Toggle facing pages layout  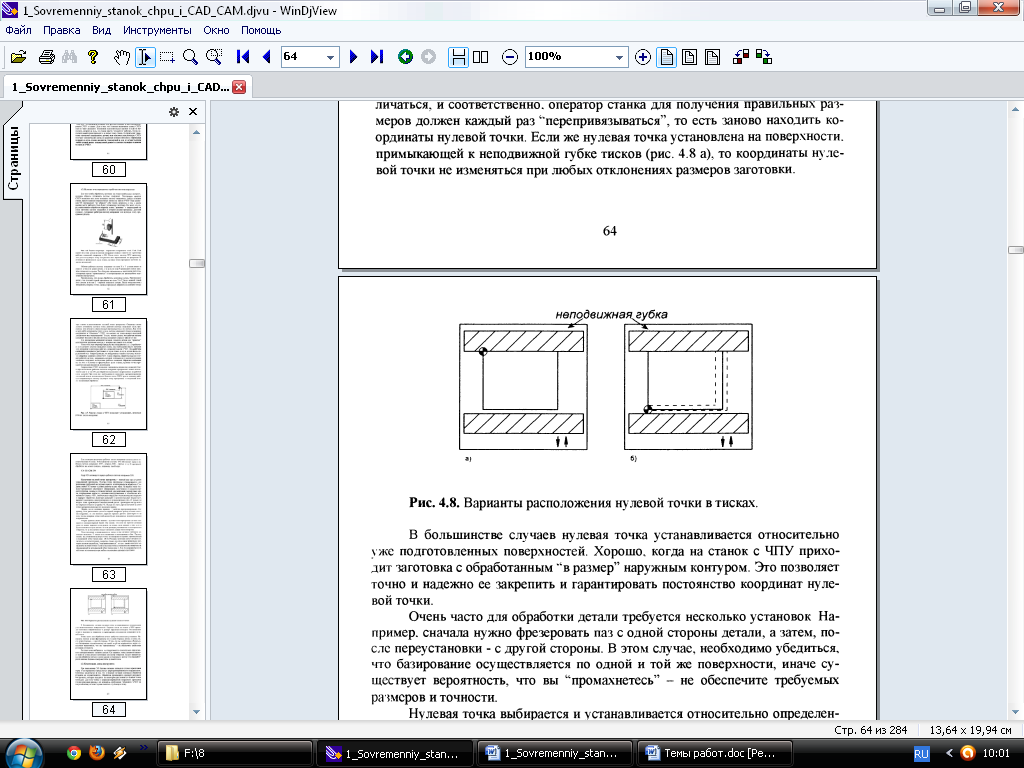481,57
